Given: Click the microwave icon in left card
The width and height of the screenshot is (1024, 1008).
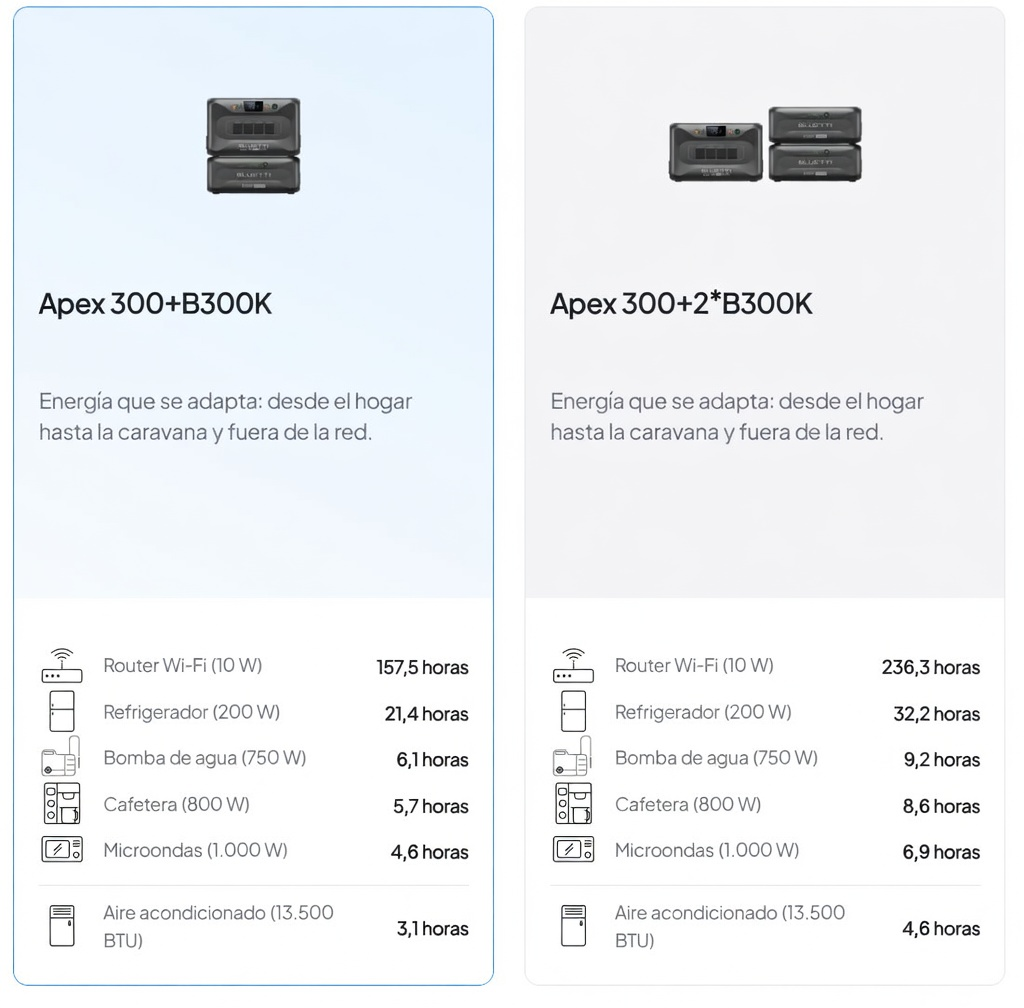Looking at the screenshot, I should tap(62, 850).
